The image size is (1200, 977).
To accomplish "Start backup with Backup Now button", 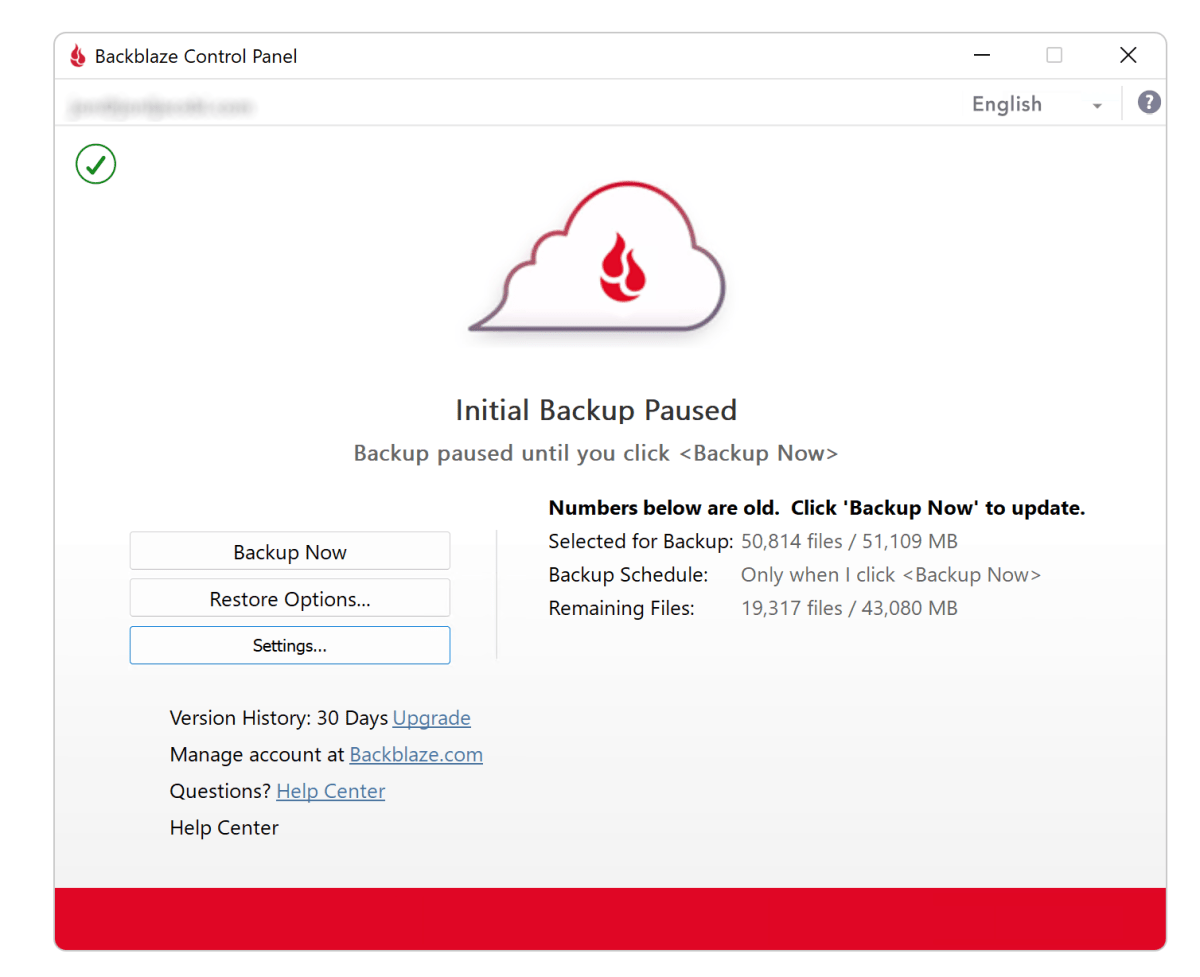I will (290, 551).
